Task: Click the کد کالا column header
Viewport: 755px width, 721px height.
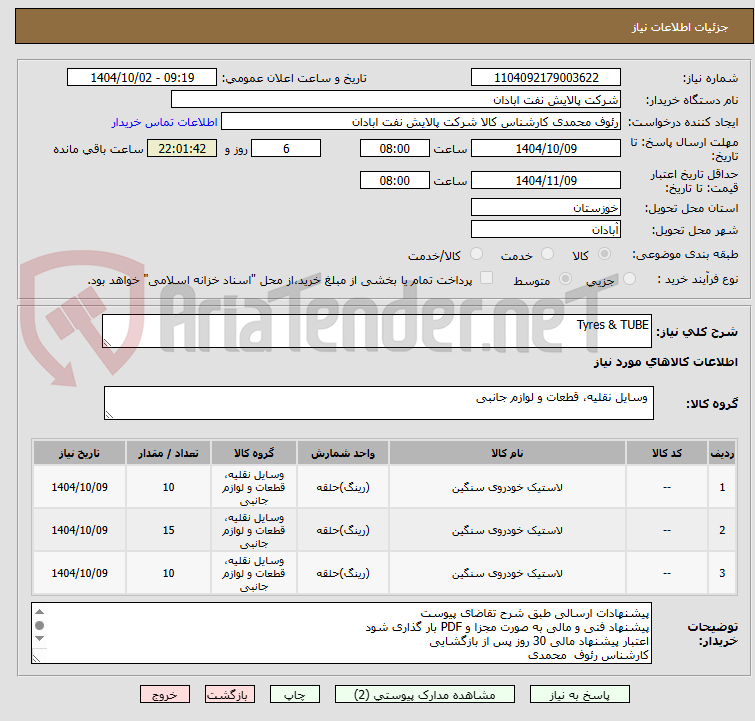Action: 666,453
